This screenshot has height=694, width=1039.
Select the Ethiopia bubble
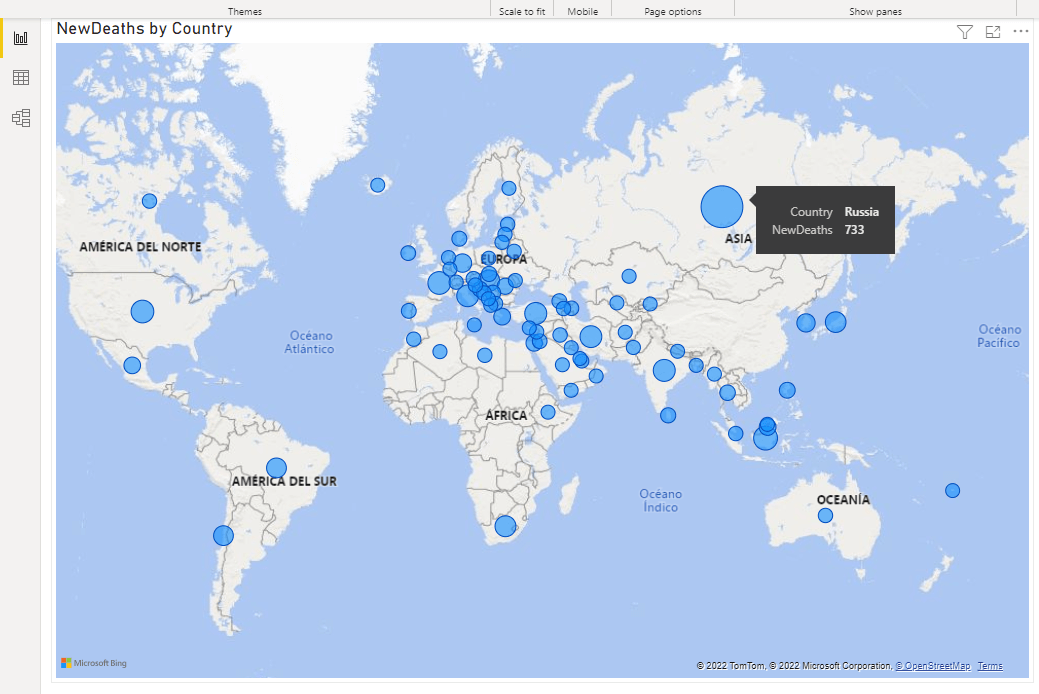[548, 412]
